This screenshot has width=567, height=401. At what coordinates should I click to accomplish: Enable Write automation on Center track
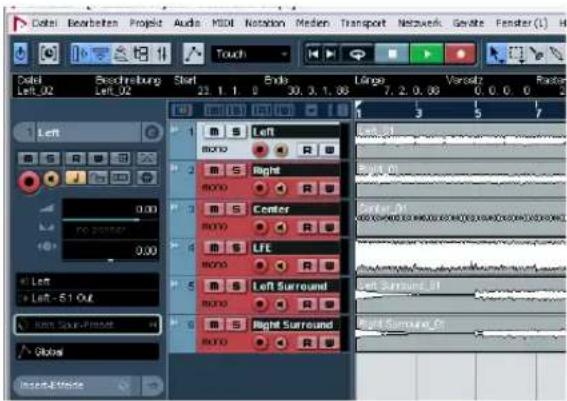[329, 227]
